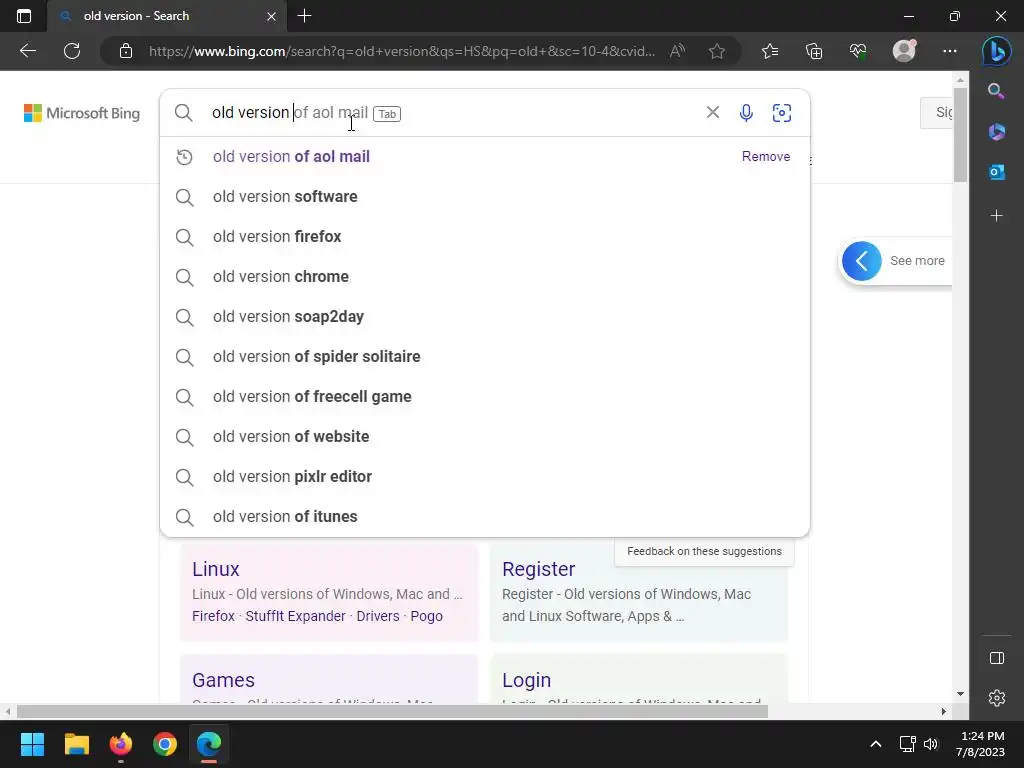Select suggestion 'old version software'
The height and width of the screenshot is (768, 1024).
point(485,197)
